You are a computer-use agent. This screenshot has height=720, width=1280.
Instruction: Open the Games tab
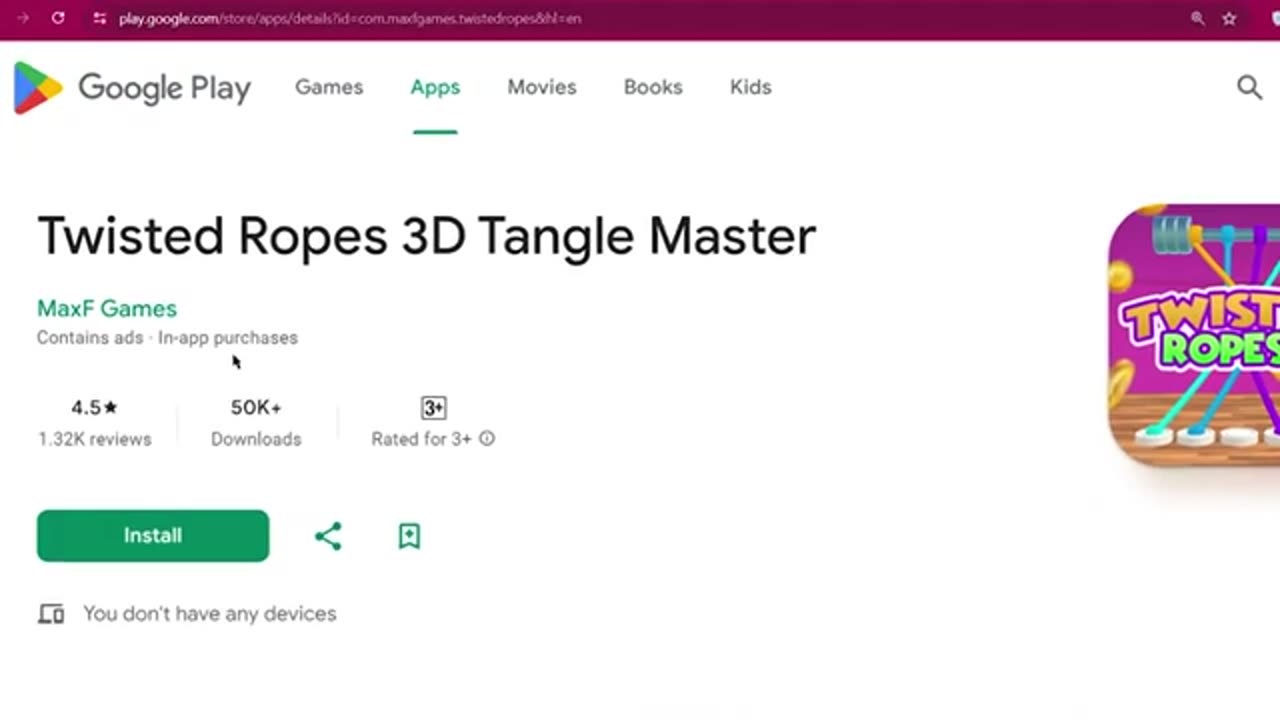point(329,87)
